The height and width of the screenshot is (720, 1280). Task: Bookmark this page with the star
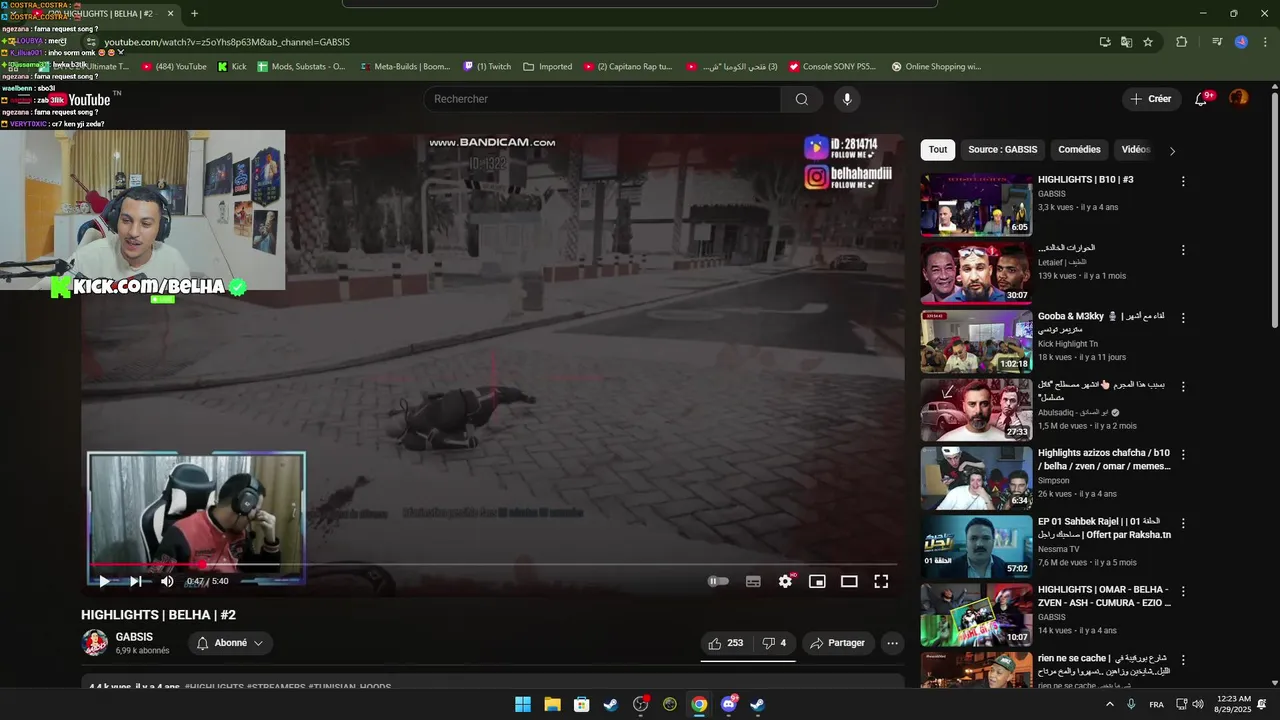(x=1148, y=42)
